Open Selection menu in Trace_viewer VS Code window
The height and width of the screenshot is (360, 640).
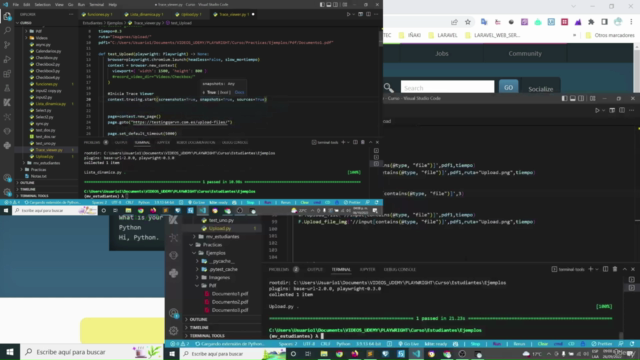click(42, 4)
